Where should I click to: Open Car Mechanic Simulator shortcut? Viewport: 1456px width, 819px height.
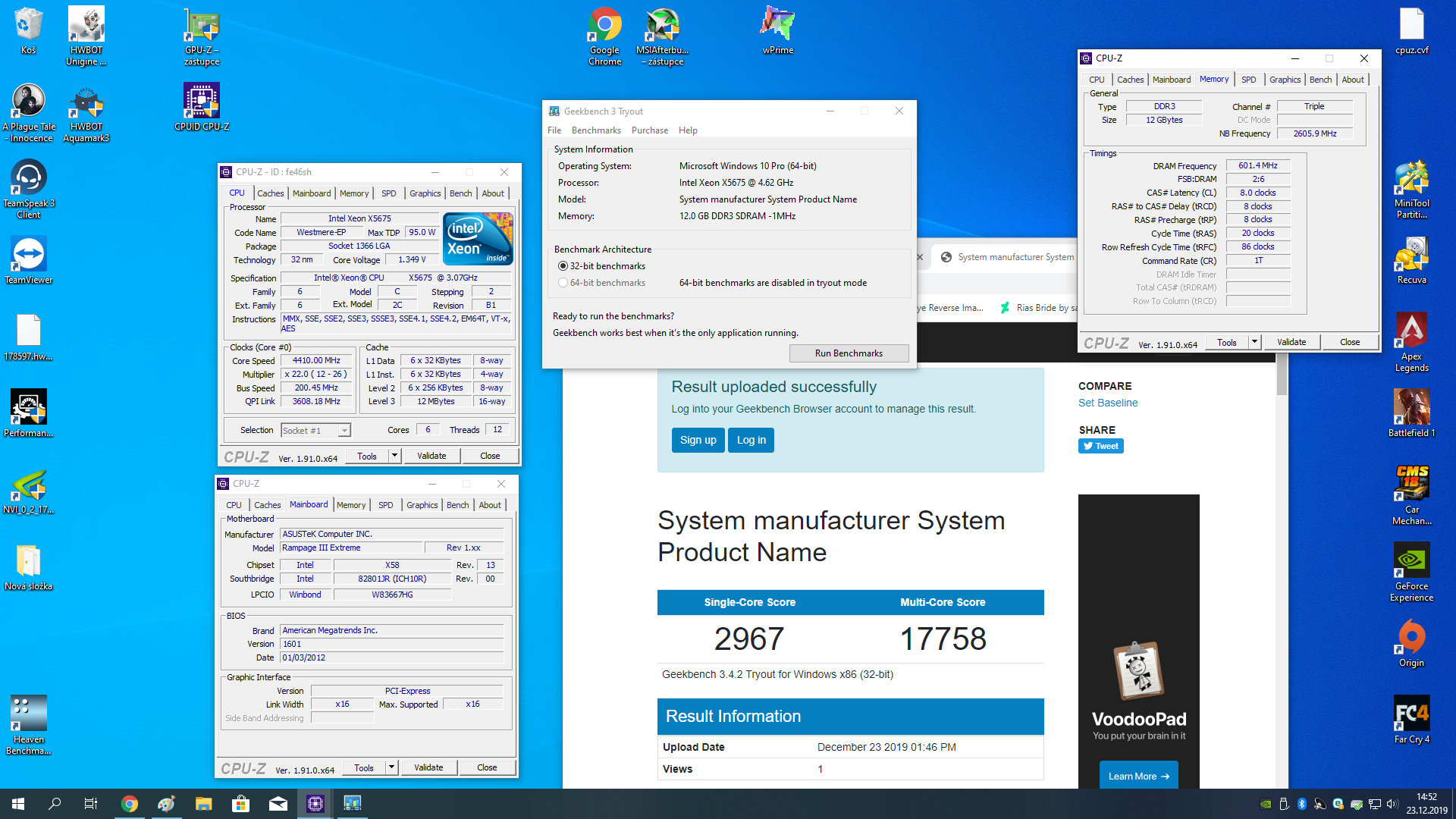[1411, 495]
